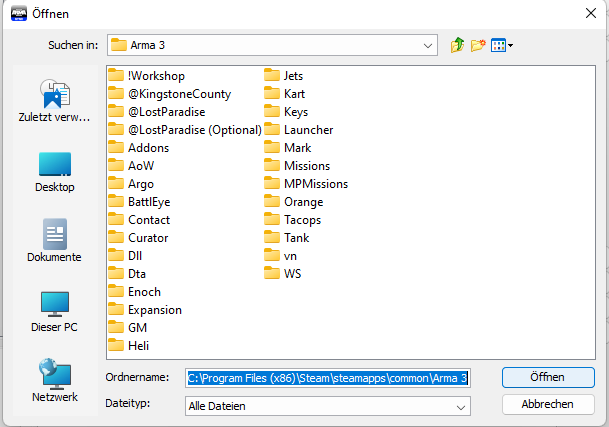Select the Contact folder
The image size is (609, 427).
point(139,220)
